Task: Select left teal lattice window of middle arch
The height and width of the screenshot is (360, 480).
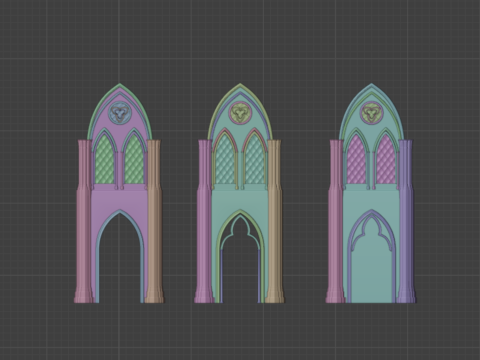Action: pos(225,159)
